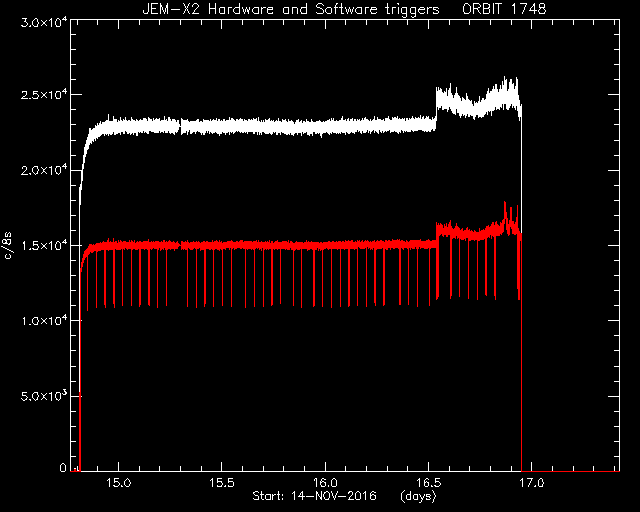Click the 16.0 x-axis tick label
This screenshot has height=512, width=640.
click(325, 483)
